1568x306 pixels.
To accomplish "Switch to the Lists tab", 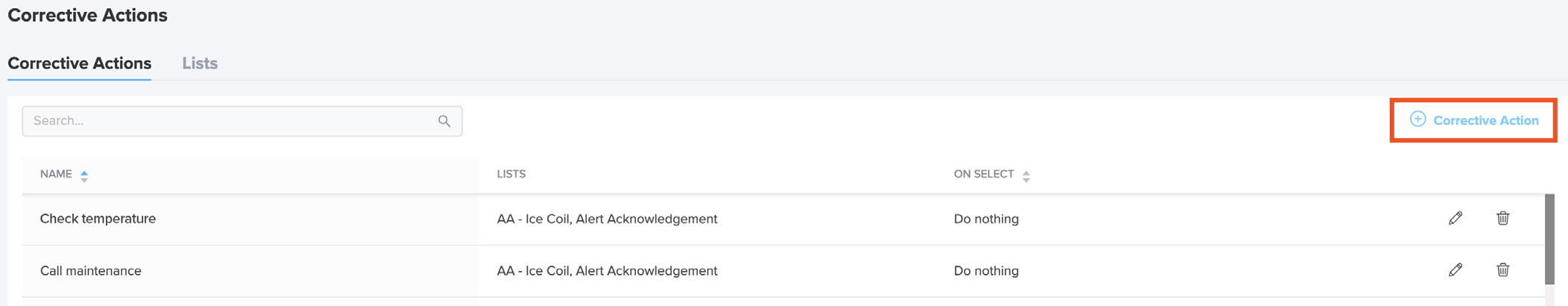I will (x=200, y=63).
